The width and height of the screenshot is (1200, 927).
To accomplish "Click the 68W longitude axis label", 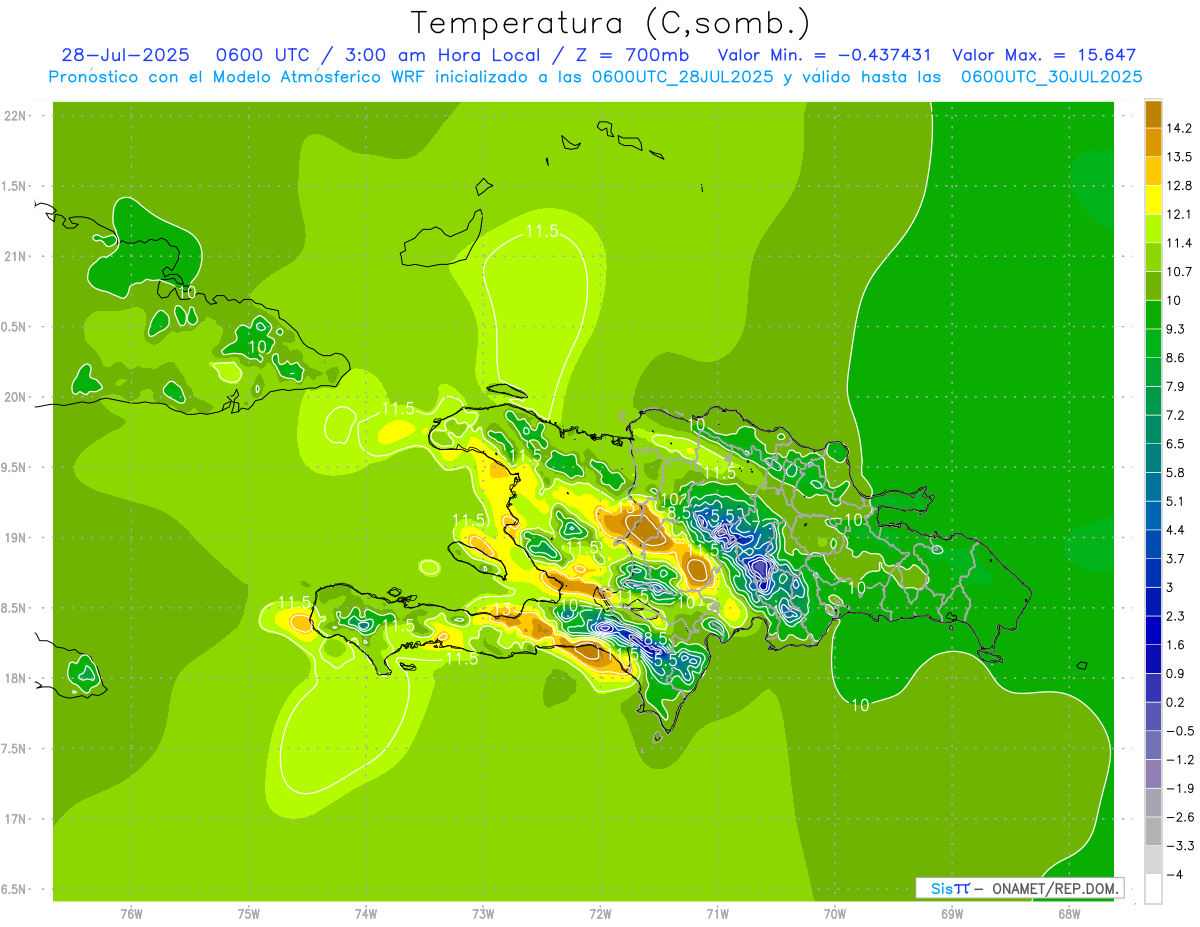I will click(1069, 914).
